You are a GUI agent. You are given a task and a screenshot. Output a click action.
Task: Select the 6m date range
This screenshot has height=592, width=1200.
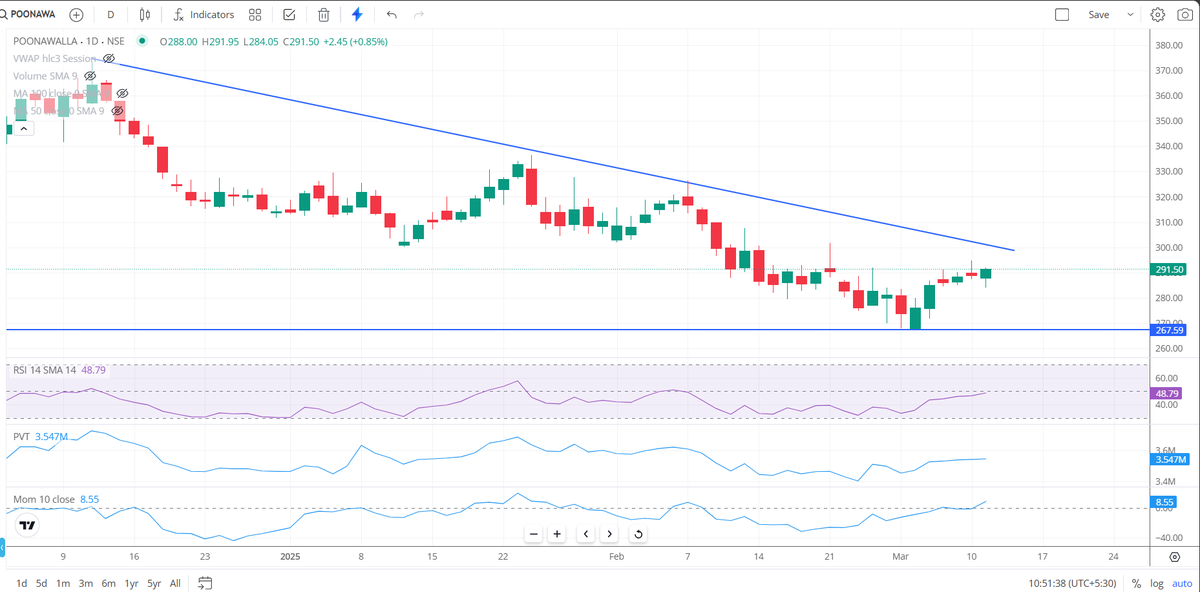tap(108, 583)
